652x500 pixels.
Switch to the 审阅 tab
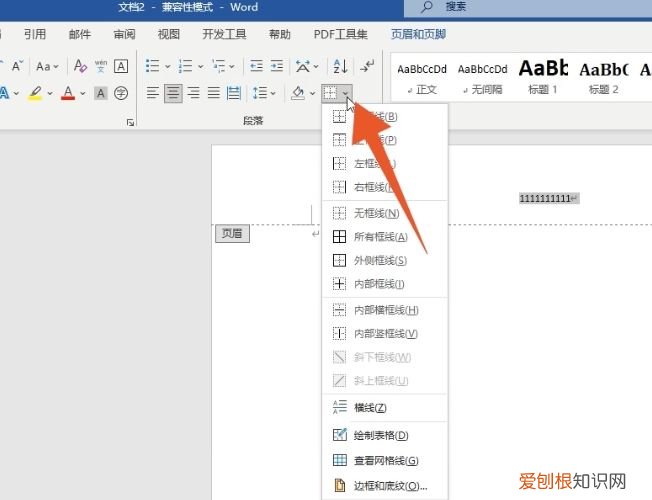point(124,34)
